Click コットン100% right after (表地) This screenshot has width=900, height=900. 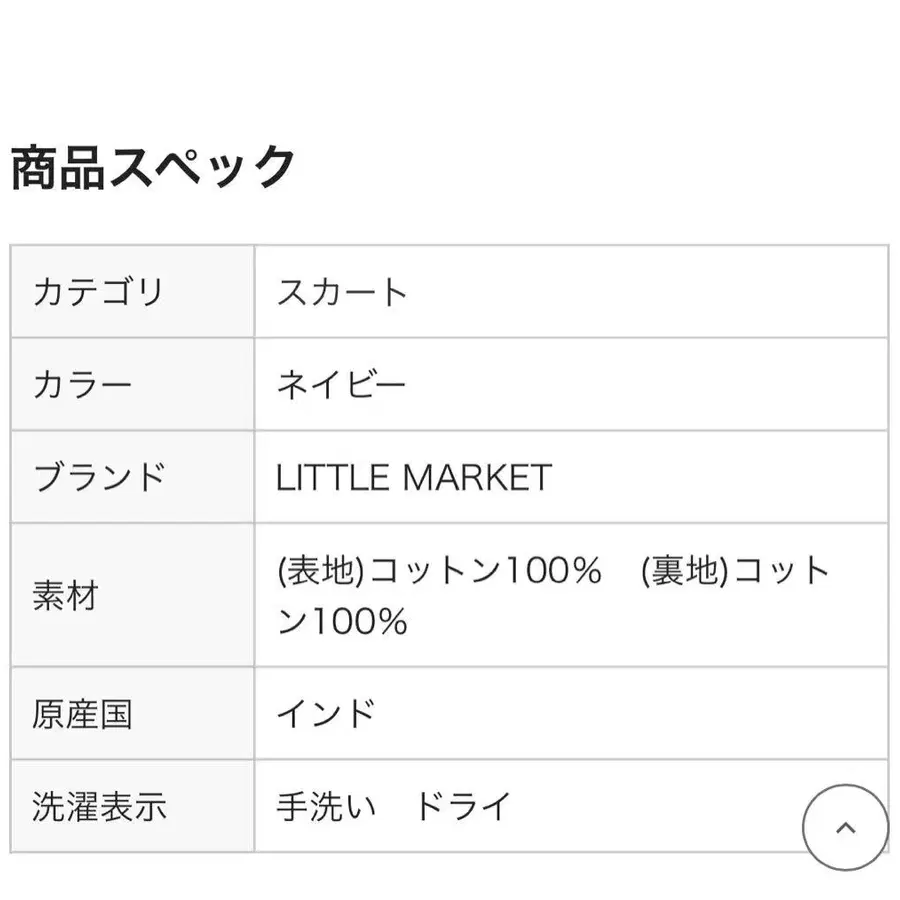(x=485, y=572)
